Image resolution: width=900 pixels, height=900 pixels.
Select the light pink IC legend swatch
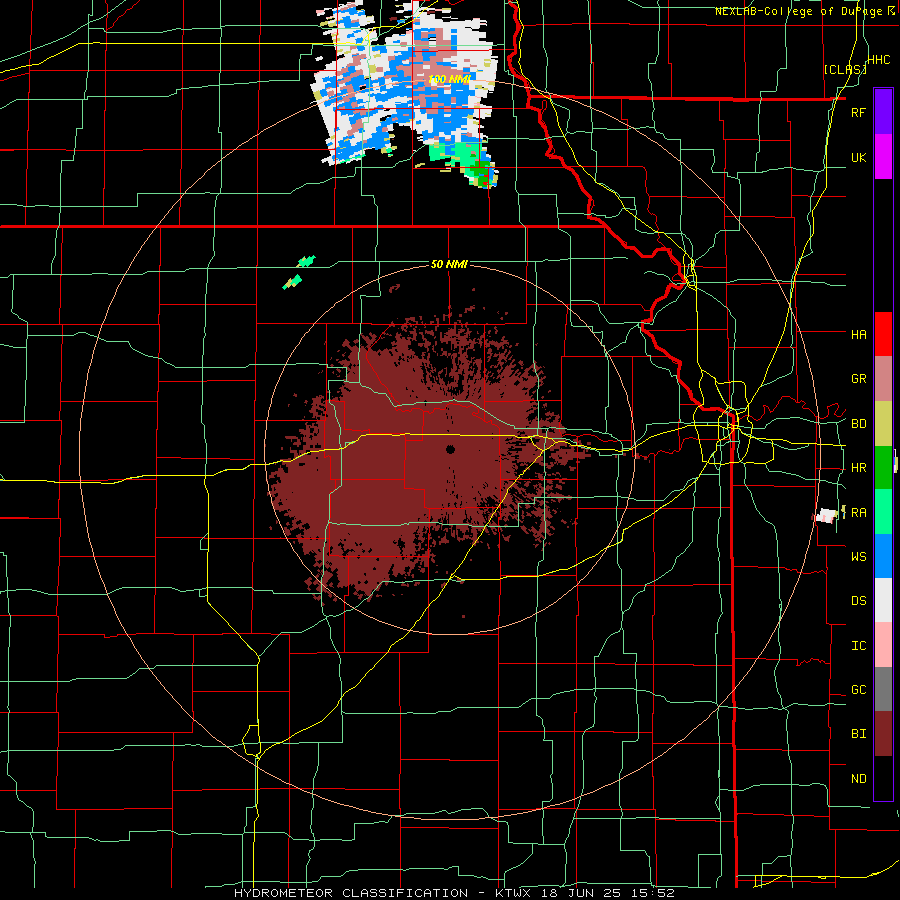(883, 645)
